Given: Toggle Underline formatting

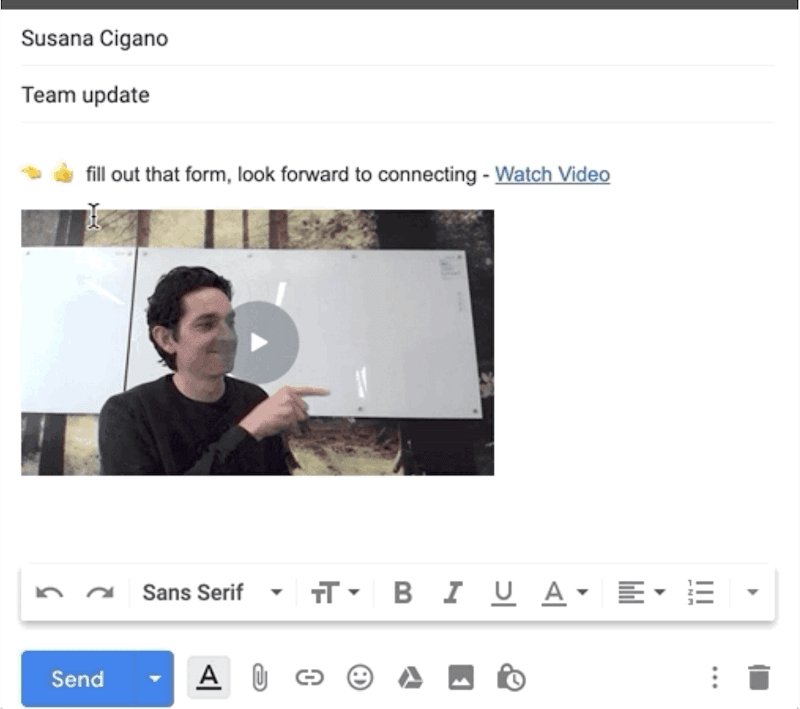Looking at the screenshot, I should (503, 593).
